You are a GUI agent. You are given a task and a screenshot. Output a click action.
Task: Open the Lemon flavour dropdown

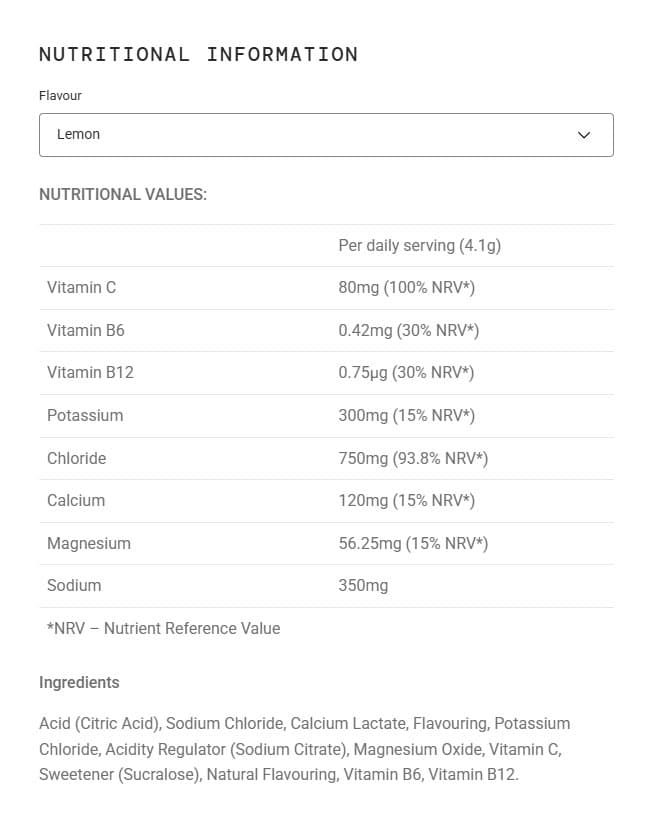tap(326, 135)
